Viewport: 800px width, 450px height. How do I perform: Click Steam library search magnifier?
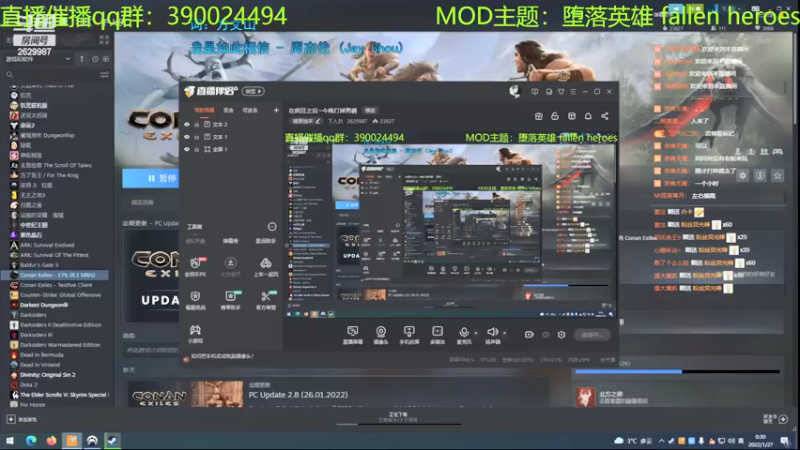(9, 74)
